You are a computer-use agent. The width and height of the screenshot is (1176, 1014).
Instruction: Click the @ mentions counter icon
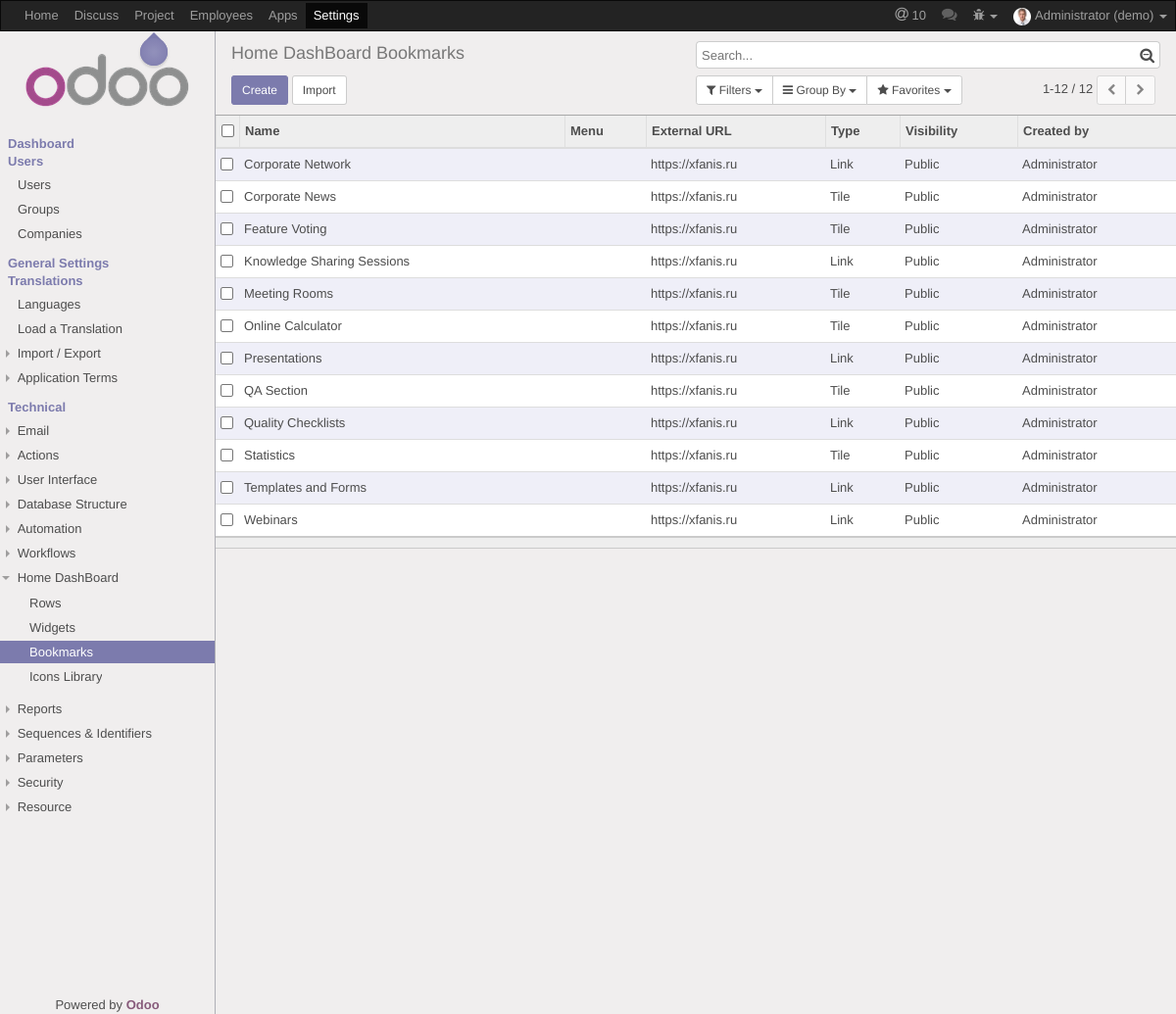coord(909,16)
